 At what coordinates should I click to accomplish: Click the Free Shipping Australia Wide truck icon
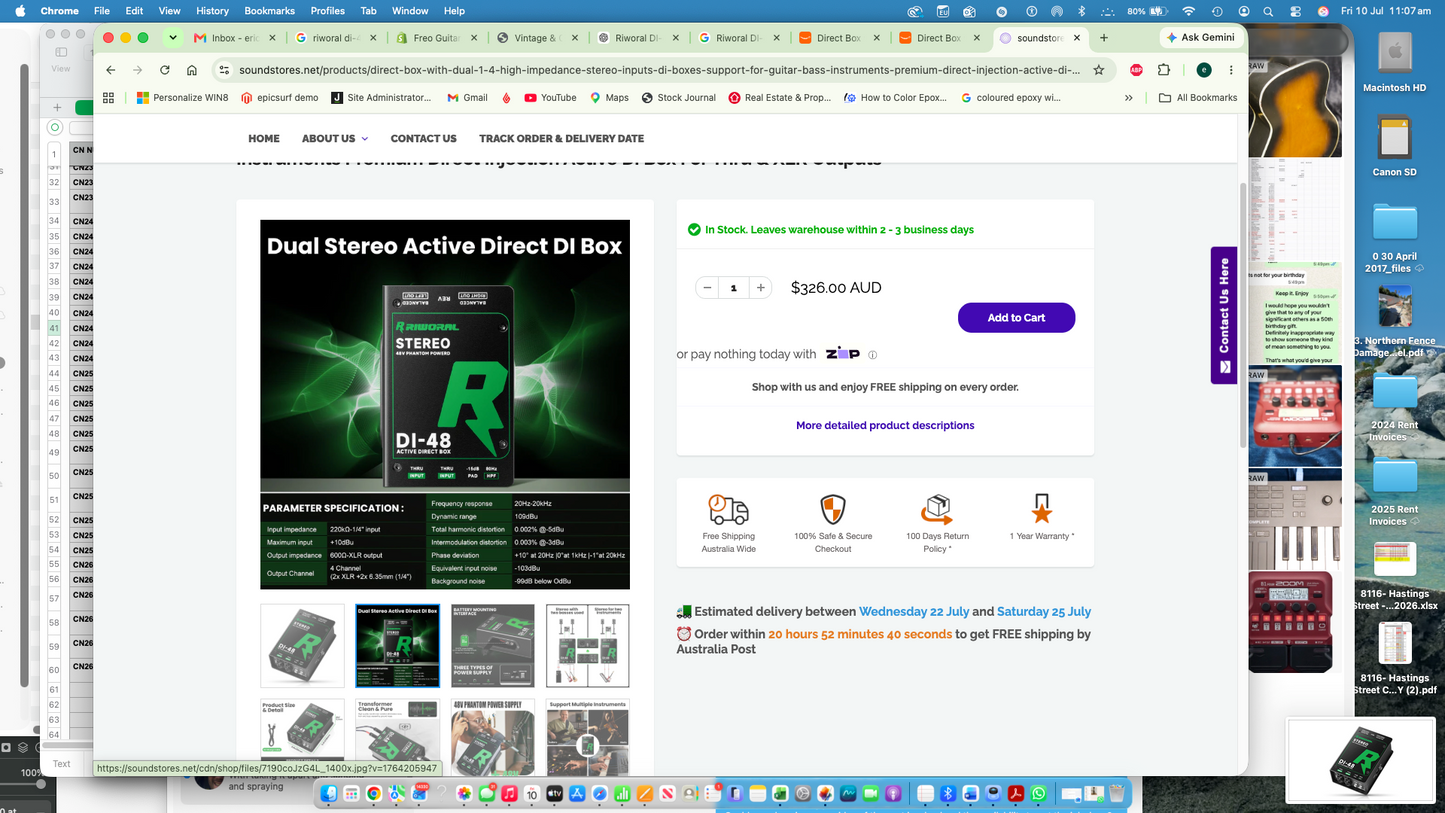(728, 509)
